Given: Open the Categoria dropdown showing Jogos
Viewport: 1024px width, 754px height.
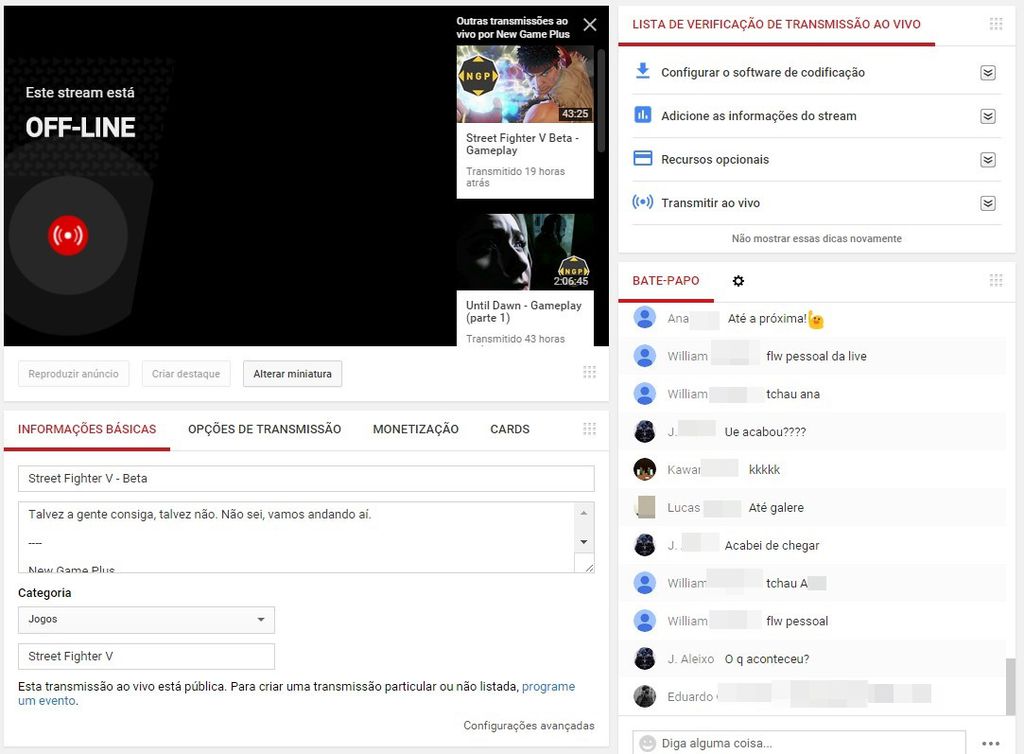Looking at the screenshot, I should point(146,620).
